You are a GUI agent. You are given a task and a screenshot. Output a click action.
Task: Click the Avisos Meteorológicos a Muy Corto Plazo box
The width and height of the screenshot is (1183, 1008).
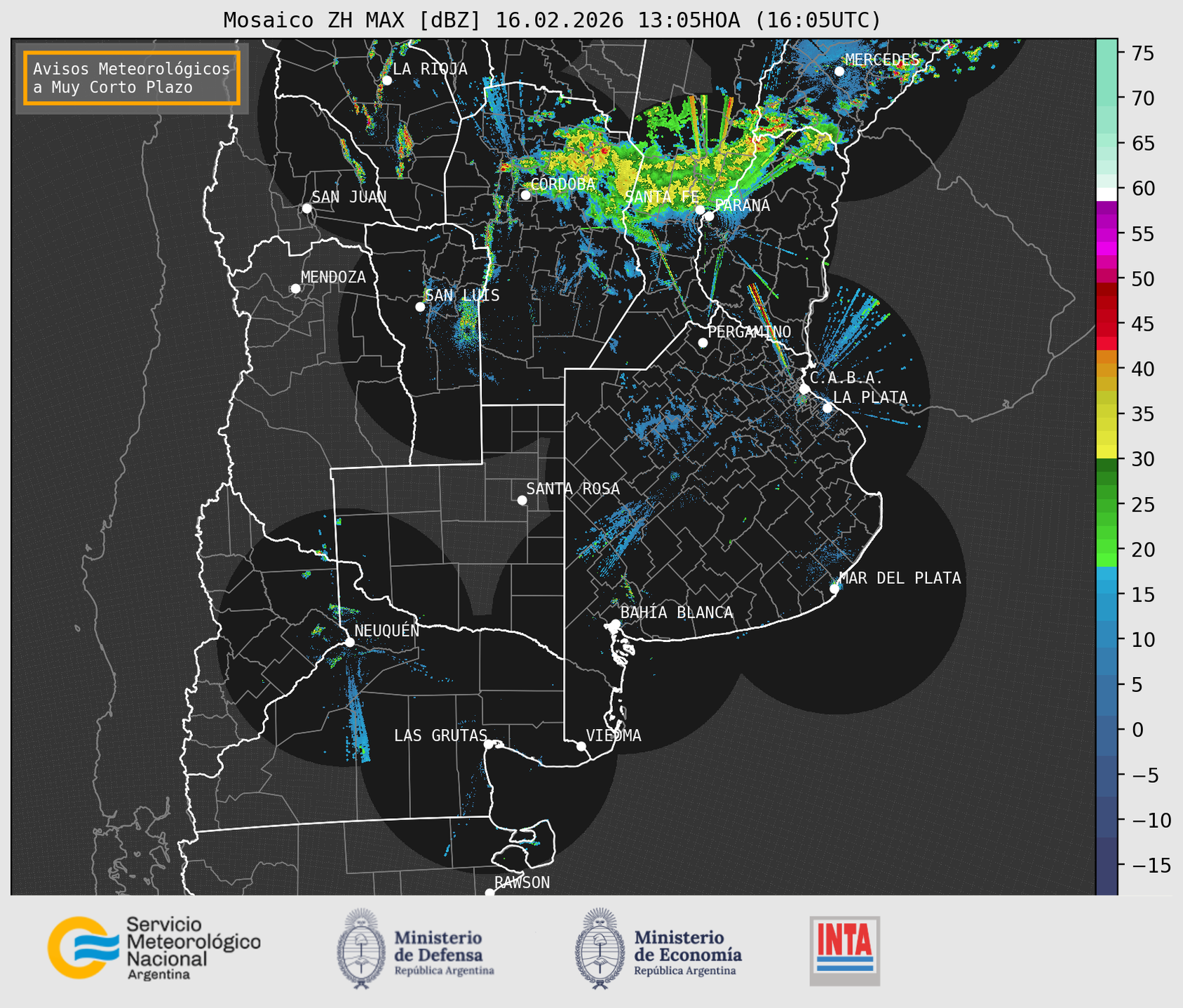point(132,78)
